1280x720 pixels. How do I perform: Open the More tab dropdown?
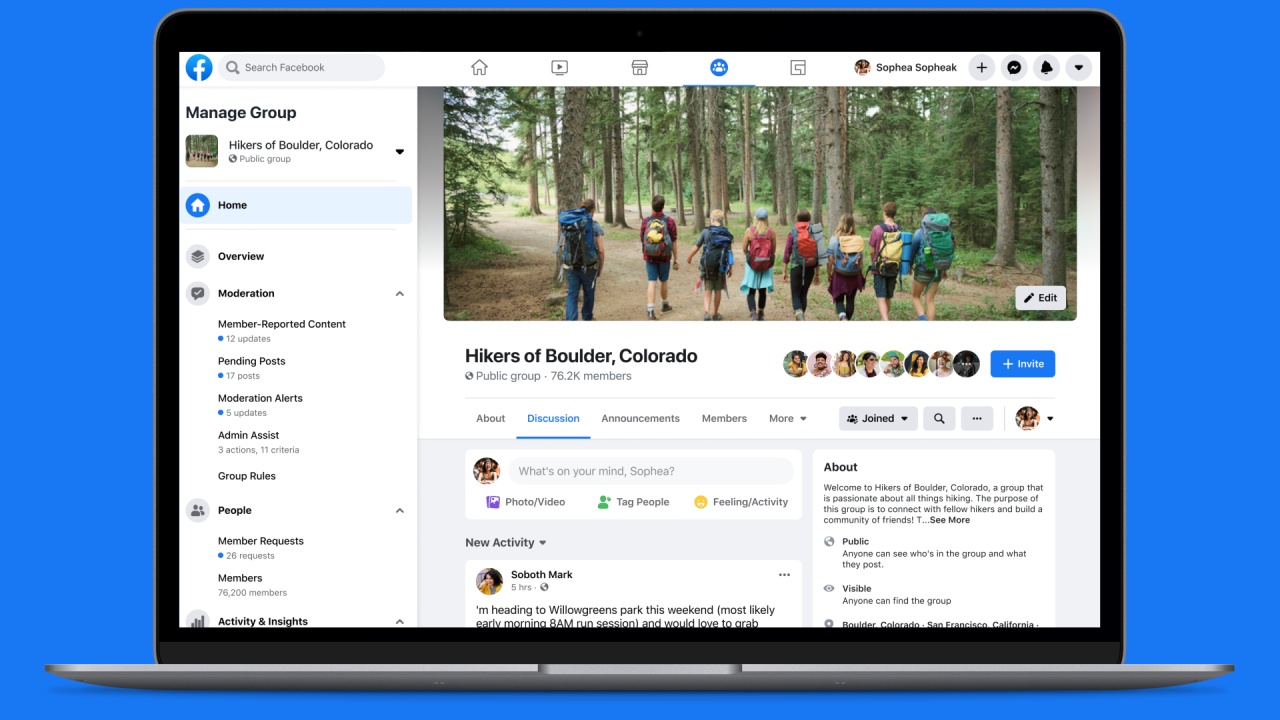pyautogui.click(x=788, y=418)
